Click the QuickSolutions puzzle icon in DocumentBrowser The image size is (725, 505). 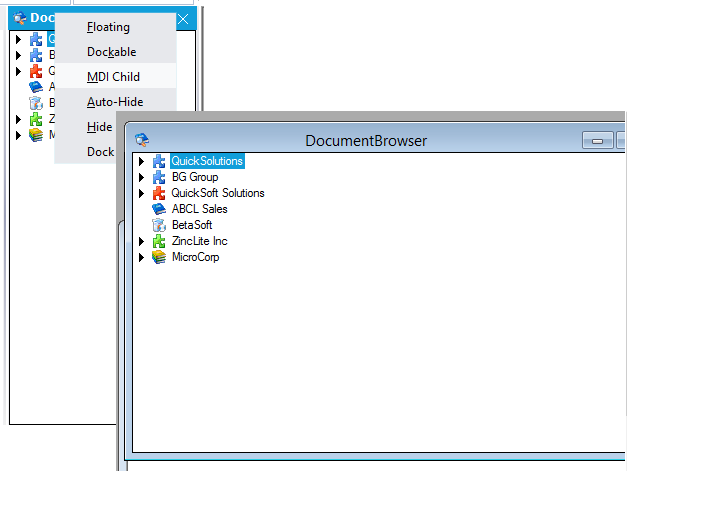(x=159, y=161)
